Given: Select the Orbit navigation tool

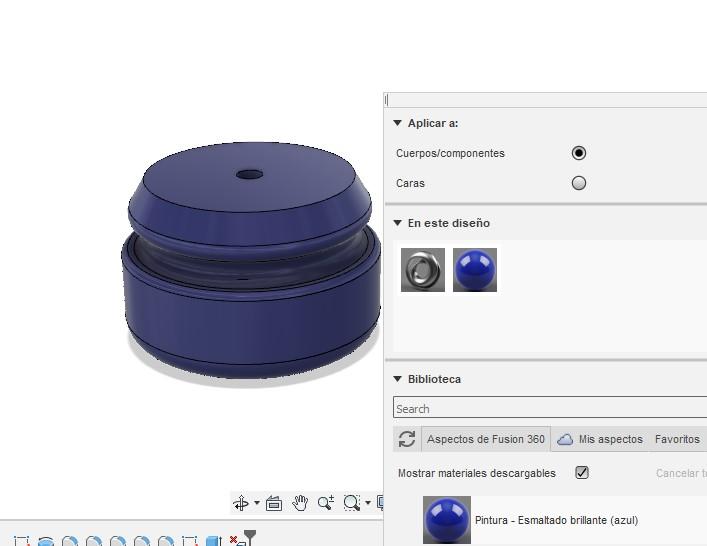Looking at the screenshot, I should pyautogui.click(x=241, y=503).
